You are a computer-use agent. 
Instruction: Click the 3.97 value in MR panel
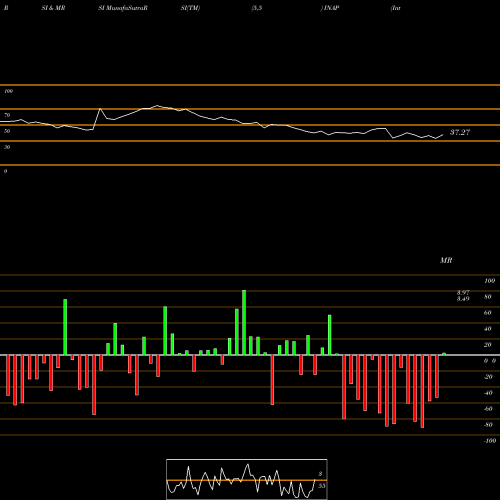(463, 292)
